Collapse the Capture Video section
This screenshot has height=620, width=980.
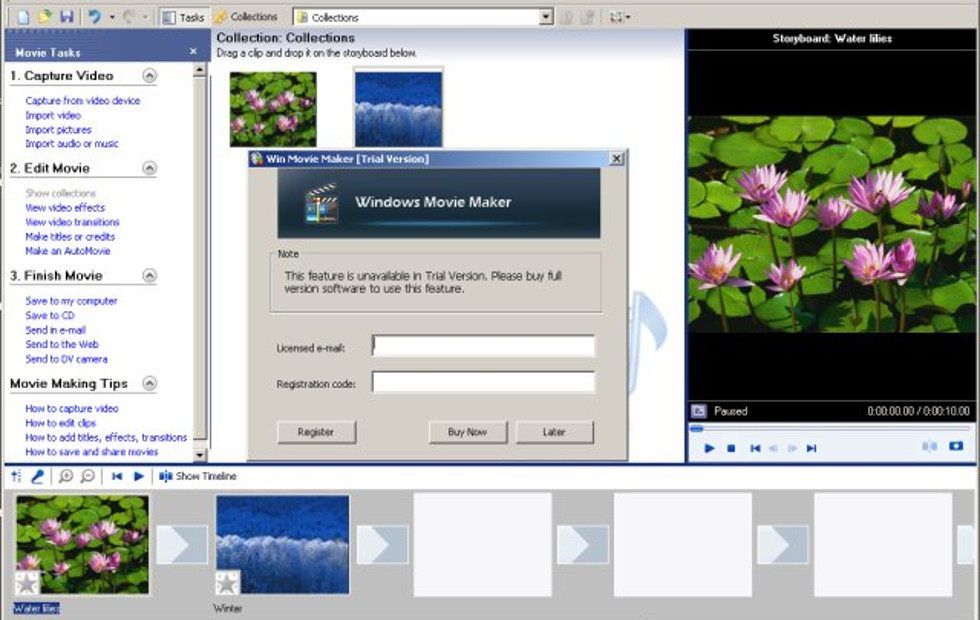coord(149,76)
